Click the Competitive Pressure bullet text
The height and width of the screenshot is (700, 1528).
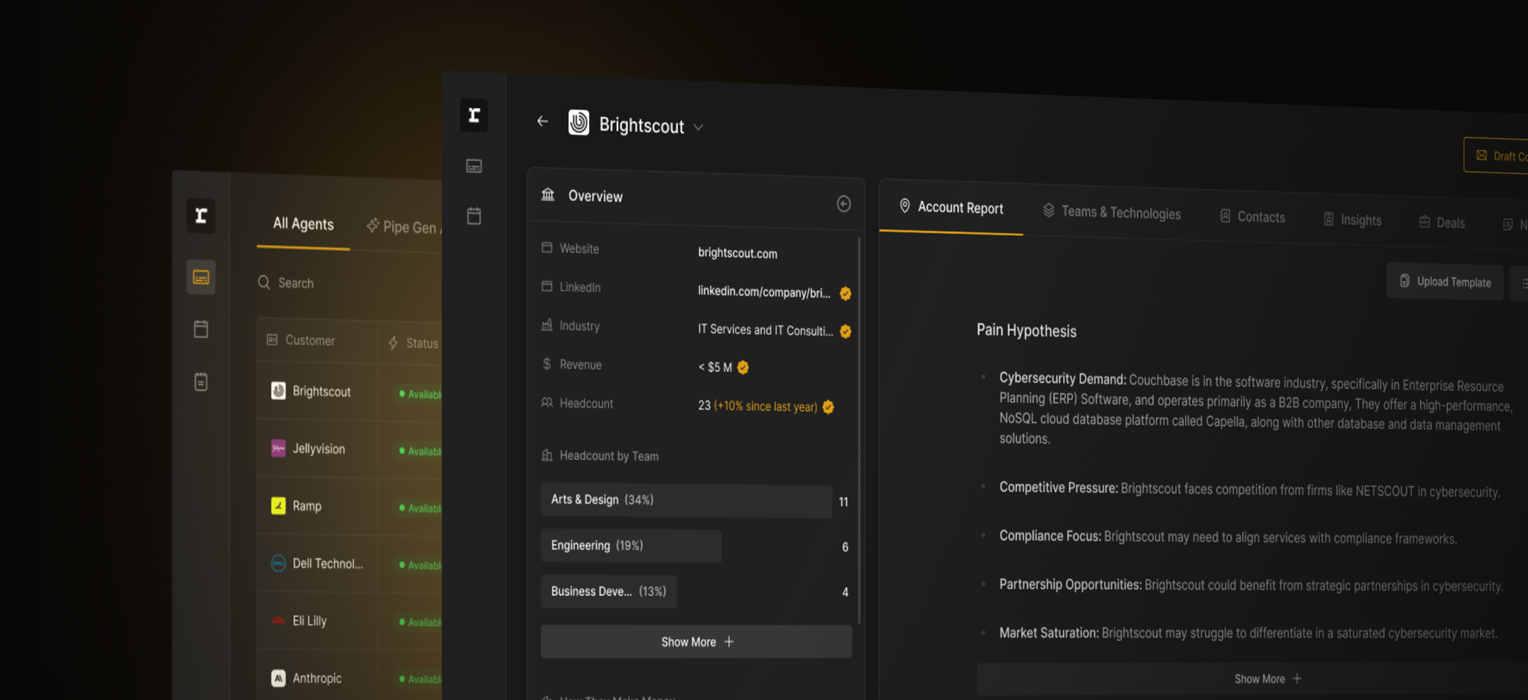[x=1249, y=489]
